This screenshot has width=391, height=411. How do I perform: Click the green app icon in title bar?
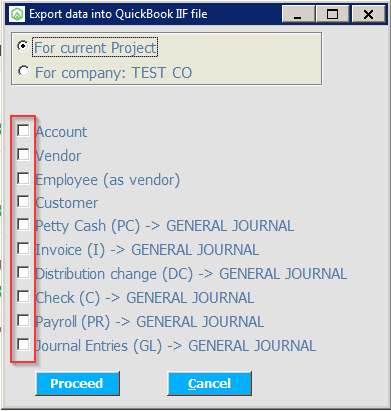pos(17,14)
